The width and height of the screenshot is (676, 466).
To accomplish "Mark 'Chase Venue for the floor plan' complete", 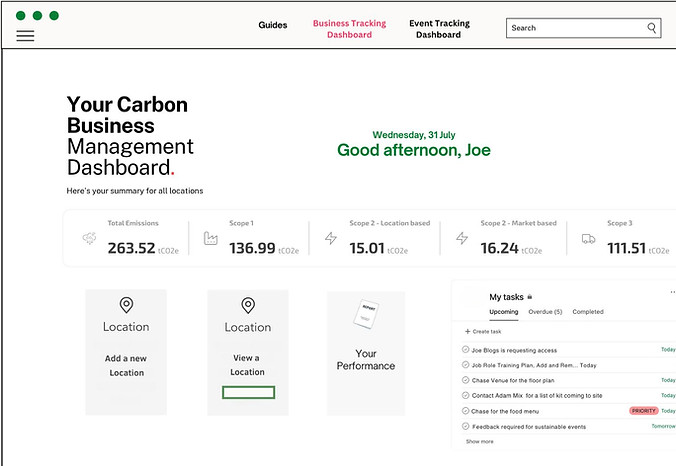I will 465,380.
